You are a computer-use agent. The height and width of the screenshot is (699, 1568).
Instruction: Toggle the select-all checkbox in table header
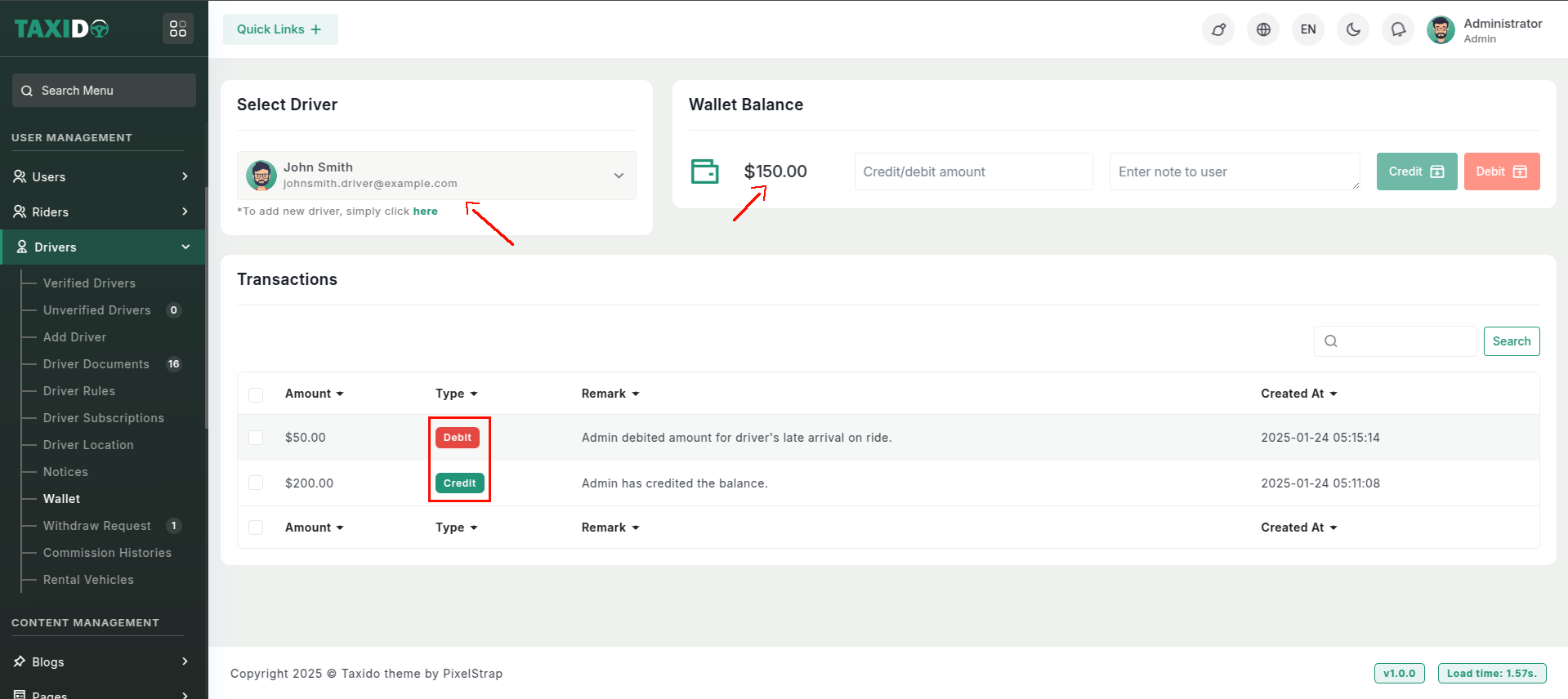[x=256, y=394]
